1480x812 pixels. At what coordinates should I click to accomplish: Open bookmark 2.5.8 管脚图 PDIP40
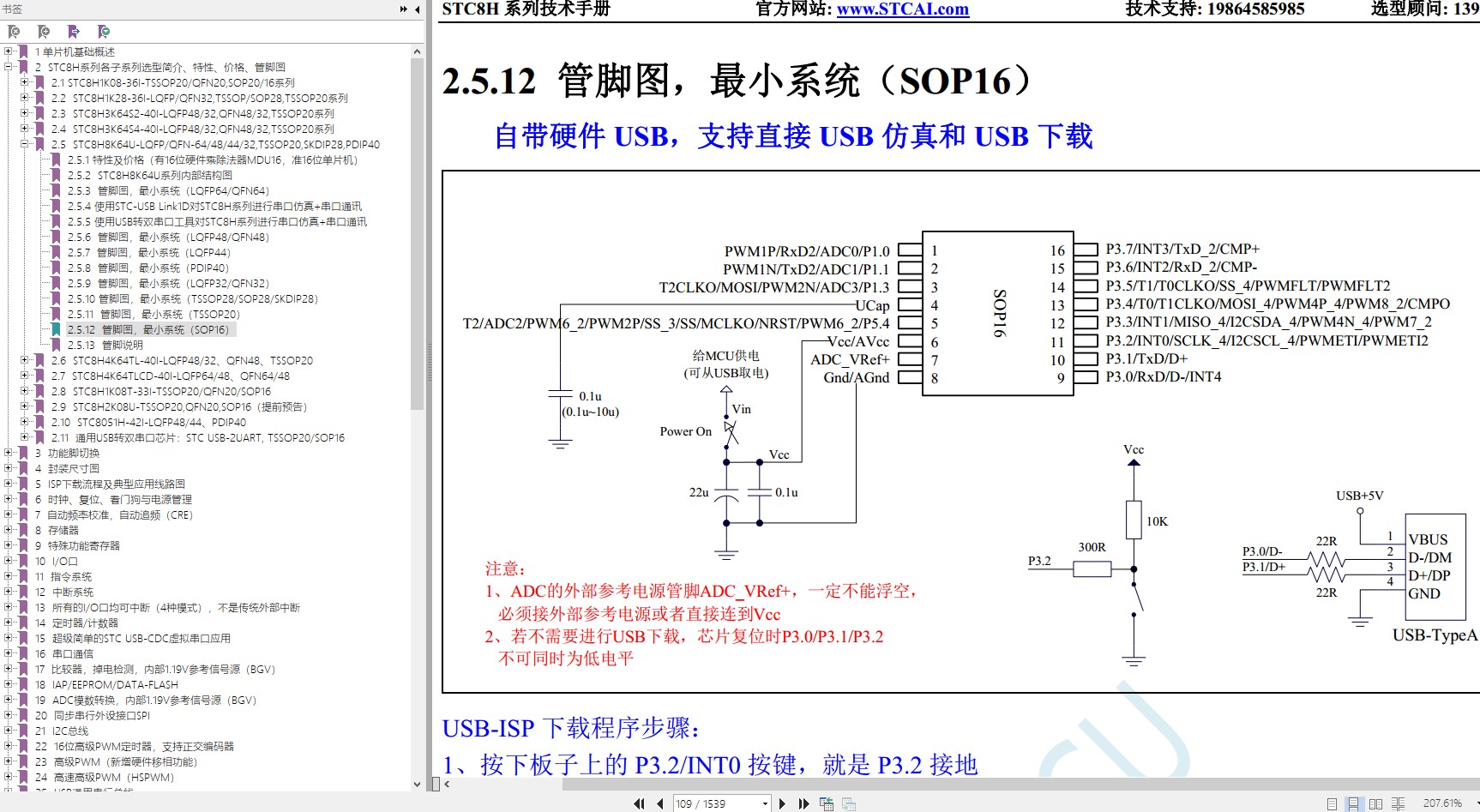(148, 268)
